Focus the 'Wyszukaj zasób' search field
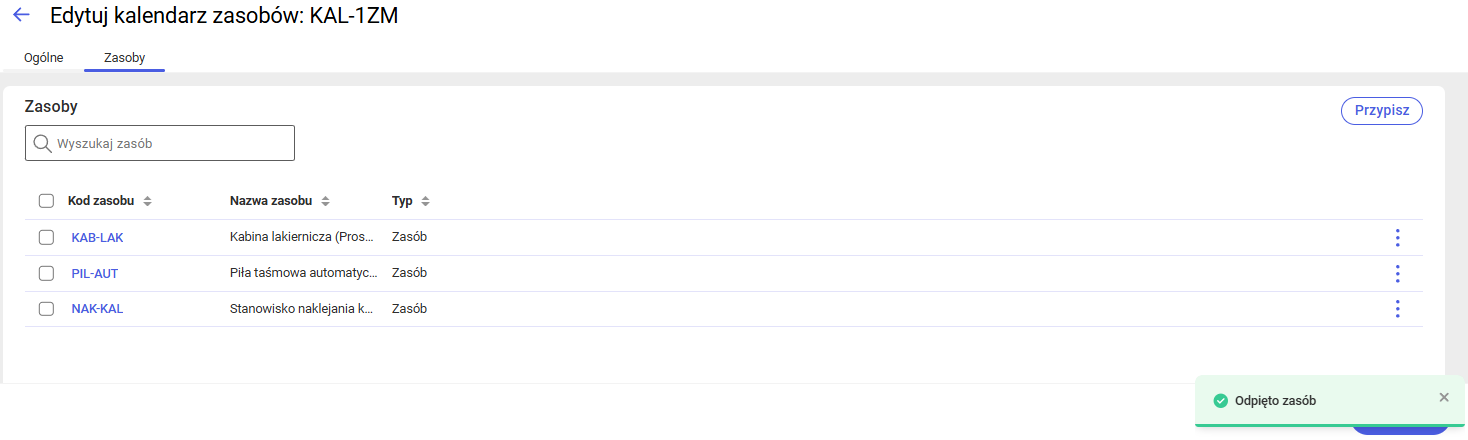The image size is (1468, 440). point(170,143)
